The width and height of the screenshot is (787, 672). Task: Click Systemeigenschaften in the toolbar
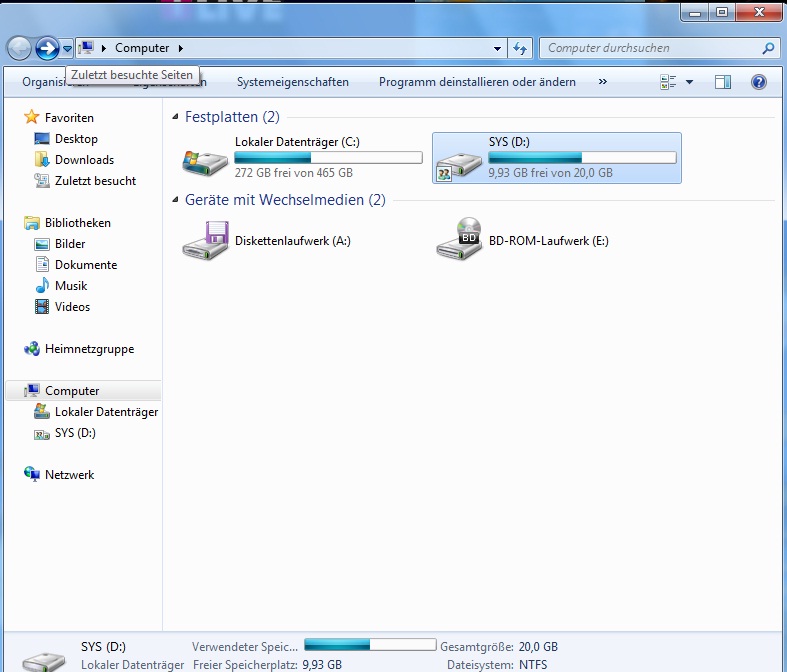pyautogui.click(x=292, y=82)
